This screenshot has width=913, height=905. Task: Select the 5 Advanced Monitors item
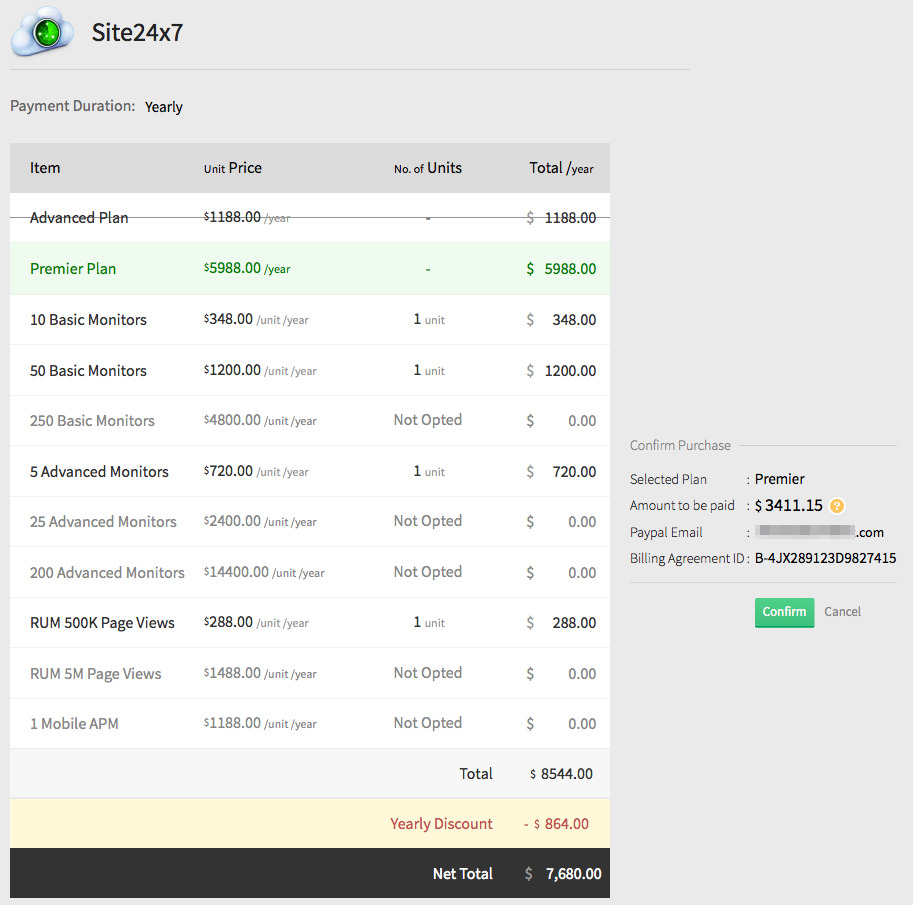coord(99,471)
